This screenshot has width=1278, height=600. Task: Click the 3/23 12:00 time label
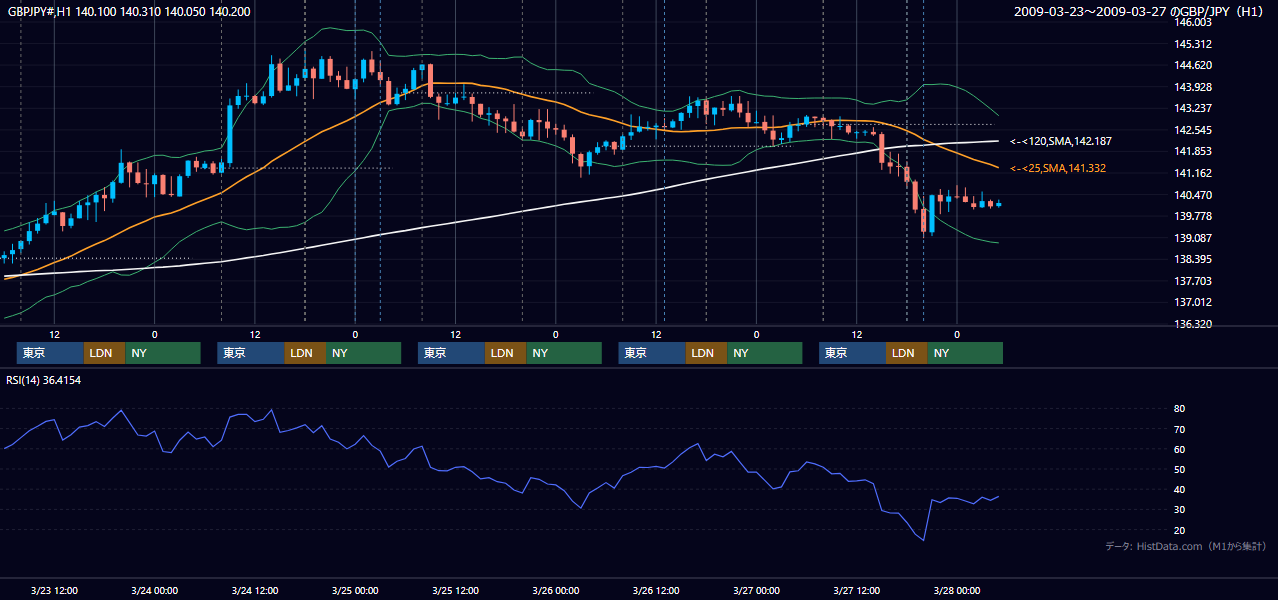click(x=54, y=590)
